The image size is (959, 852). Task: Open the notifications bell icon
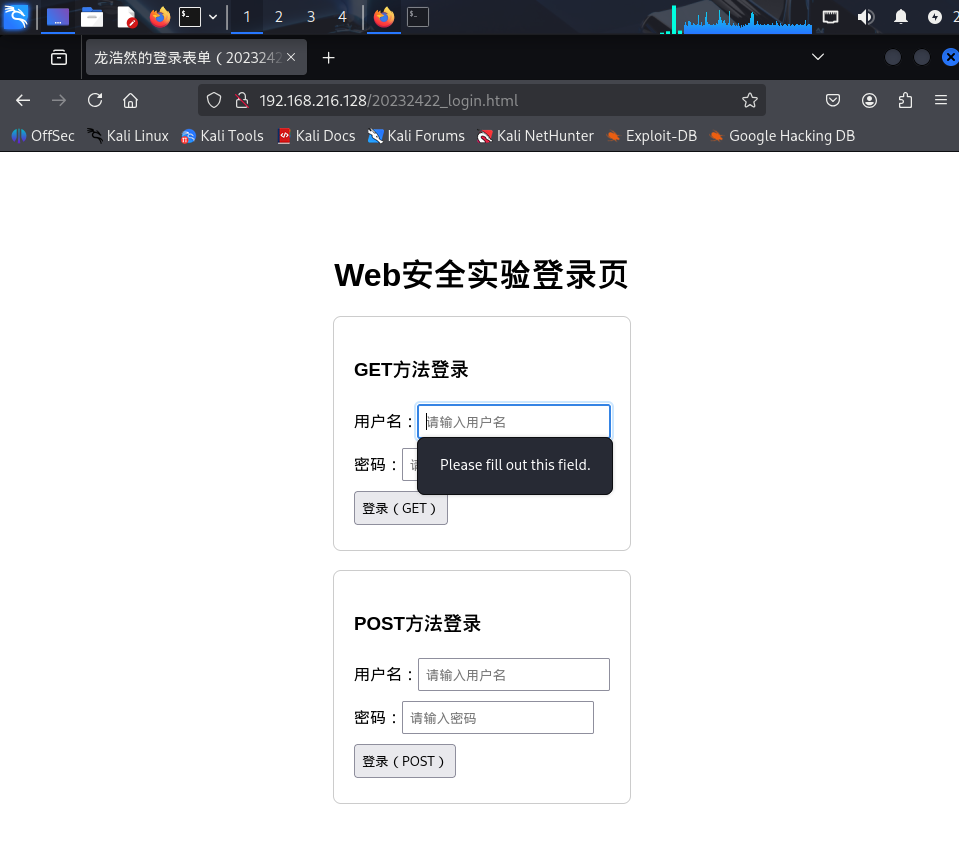(900, 17)
